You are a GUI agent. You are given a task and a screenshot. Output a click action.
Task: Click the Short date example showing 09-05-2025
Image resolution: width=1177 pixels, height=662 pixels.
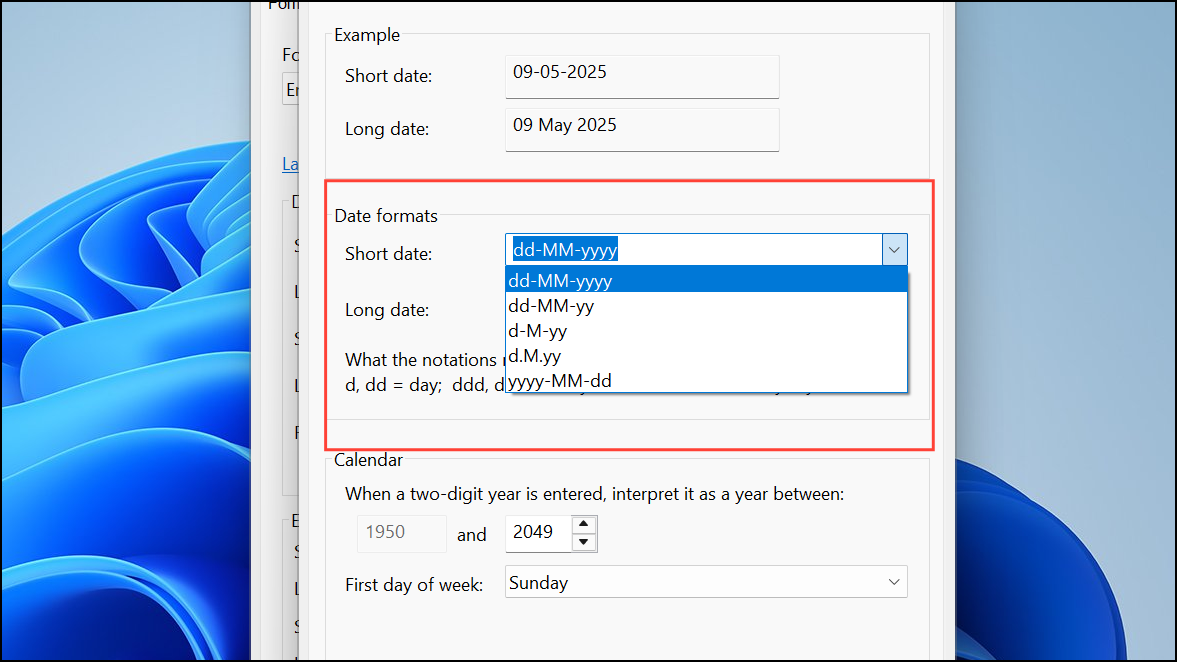click(x=641, y=76)
